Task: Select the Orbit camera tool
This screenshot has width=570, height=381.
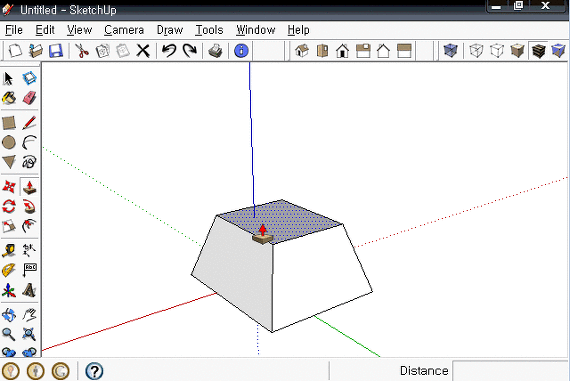Action: coord(9,315)
